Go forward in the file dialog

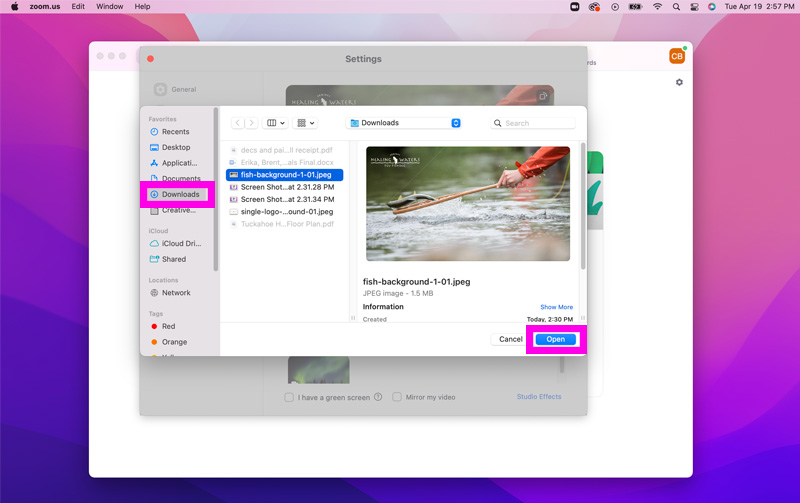[x=251, y=123]
